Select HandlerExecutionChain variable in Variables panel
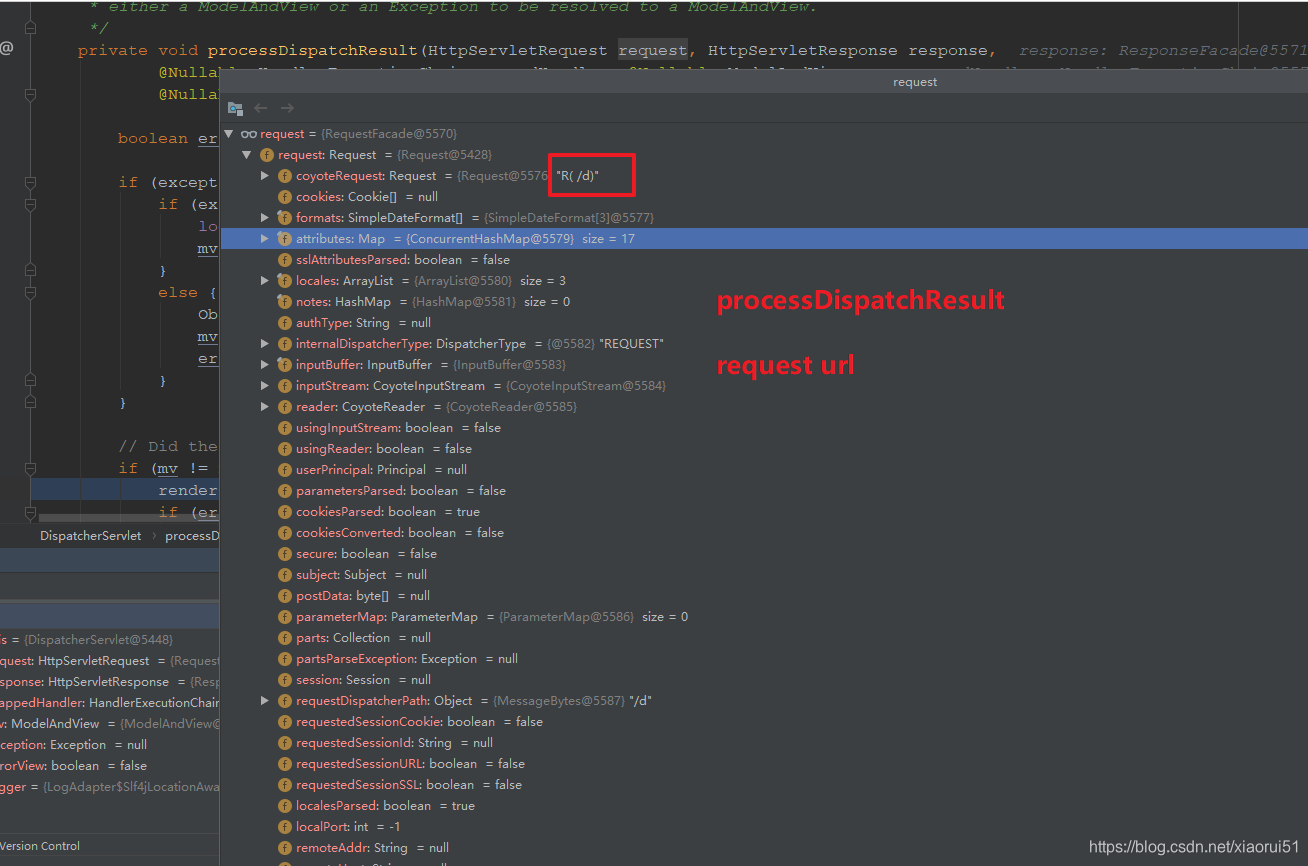The image size is (1308, 866). 109,703
